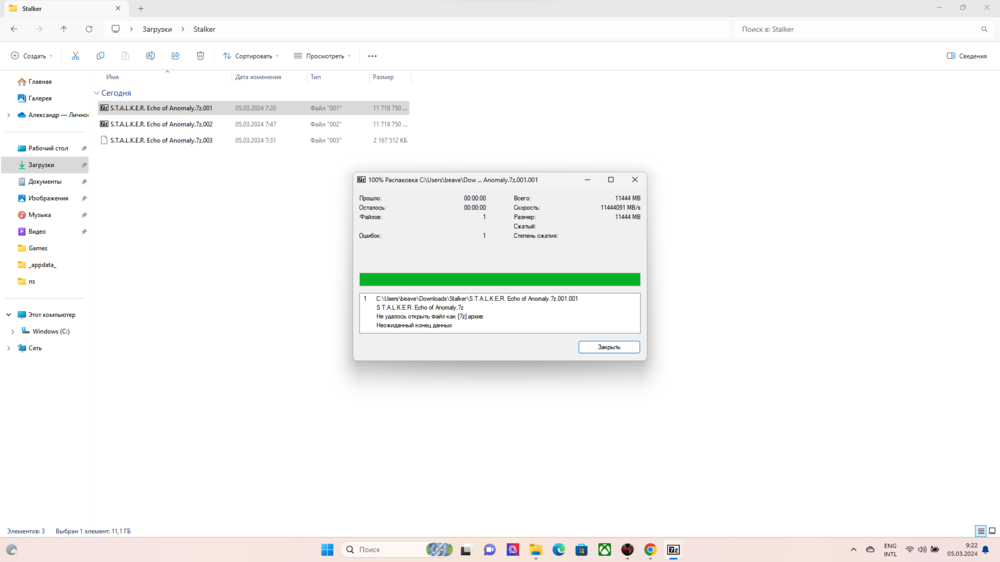Viewport: 1000px width, 562px height.
Task: Click the Share icon in toolbar
Action: click(x=175, y=56)
